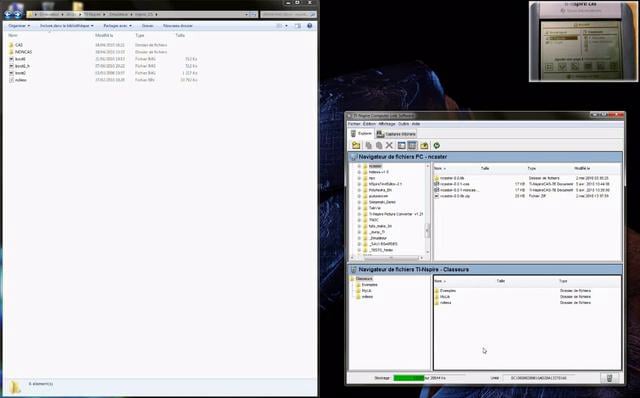Select ndless folder in TI-Nspire tree
Screen dimensions: 640x398
(x=367, y=297)
